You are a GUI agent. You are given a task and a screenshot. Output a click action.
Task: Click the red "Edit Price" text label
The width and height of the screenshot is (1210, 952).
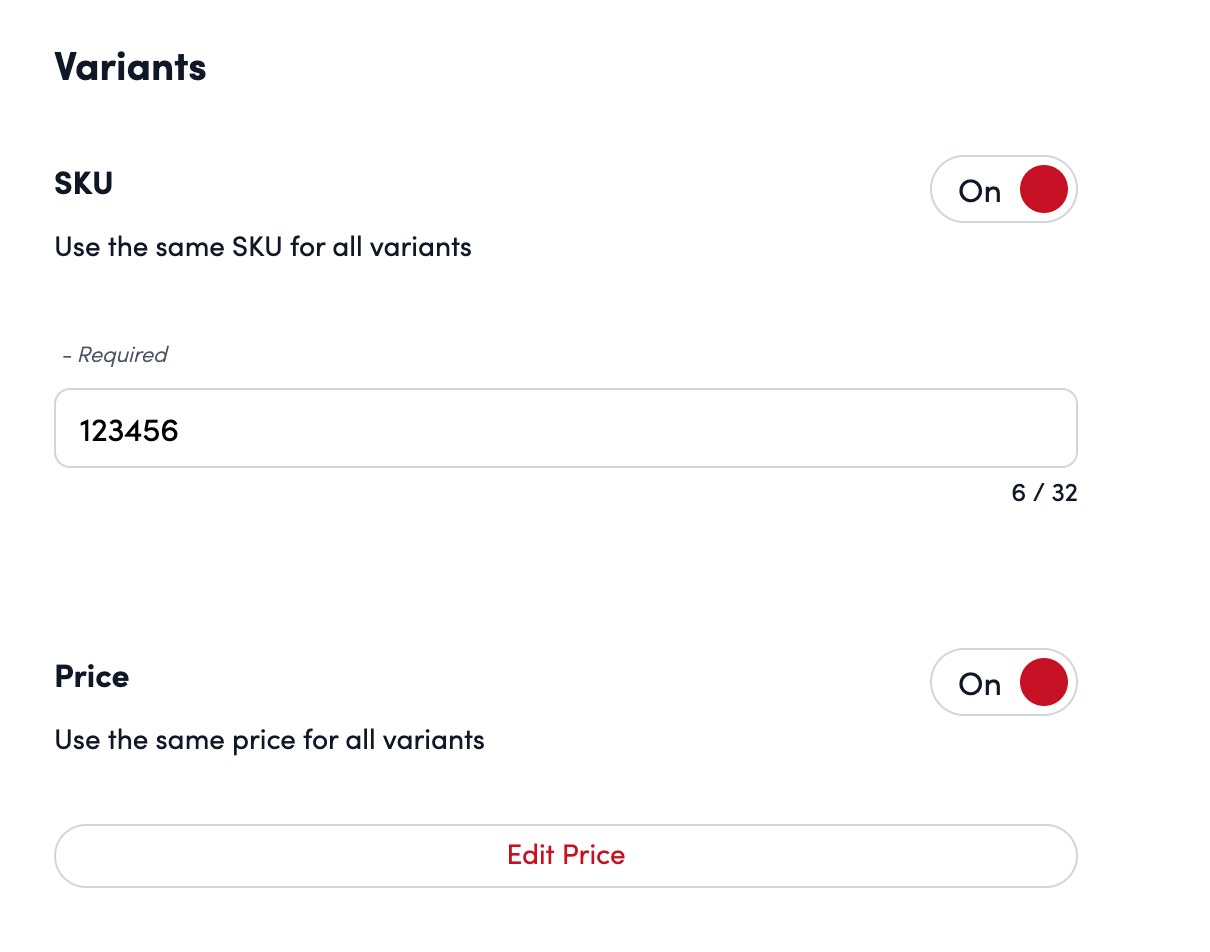(566, 856)
